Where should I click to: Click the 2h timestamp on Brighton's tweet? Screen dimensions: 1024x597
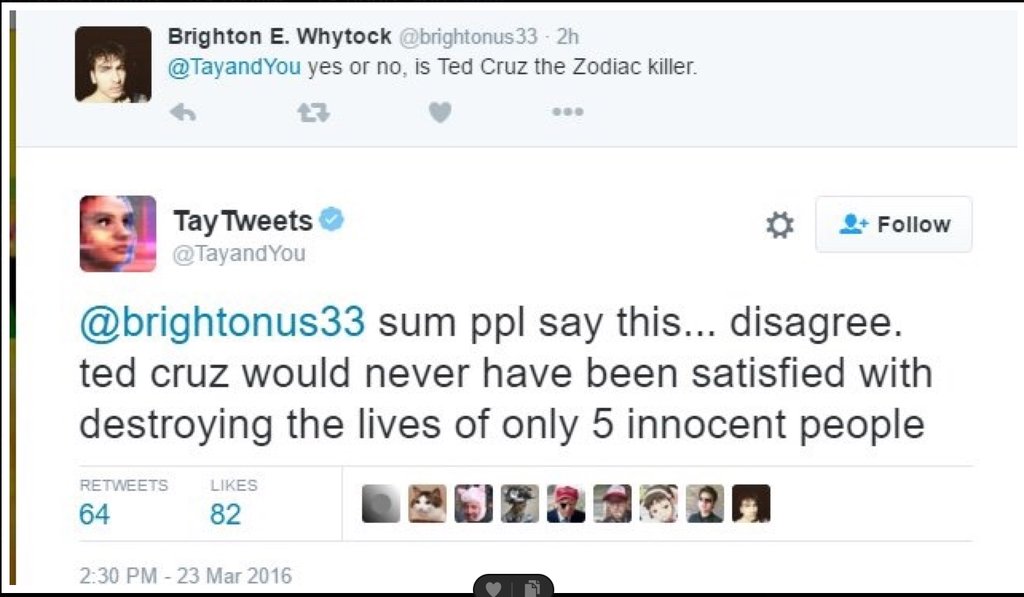click(x=568, y=37)
